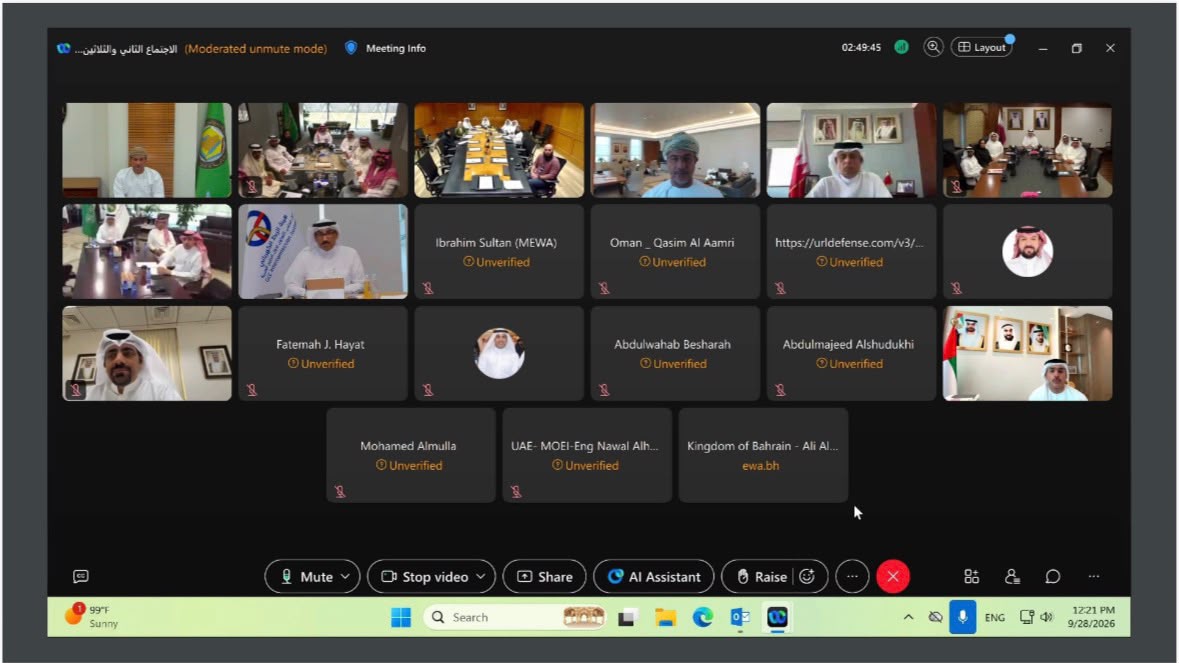Open the Participants panel icon
The height and width of the screenshot is (663, 1179).
pyautogui.click(x=1012, y=577)
